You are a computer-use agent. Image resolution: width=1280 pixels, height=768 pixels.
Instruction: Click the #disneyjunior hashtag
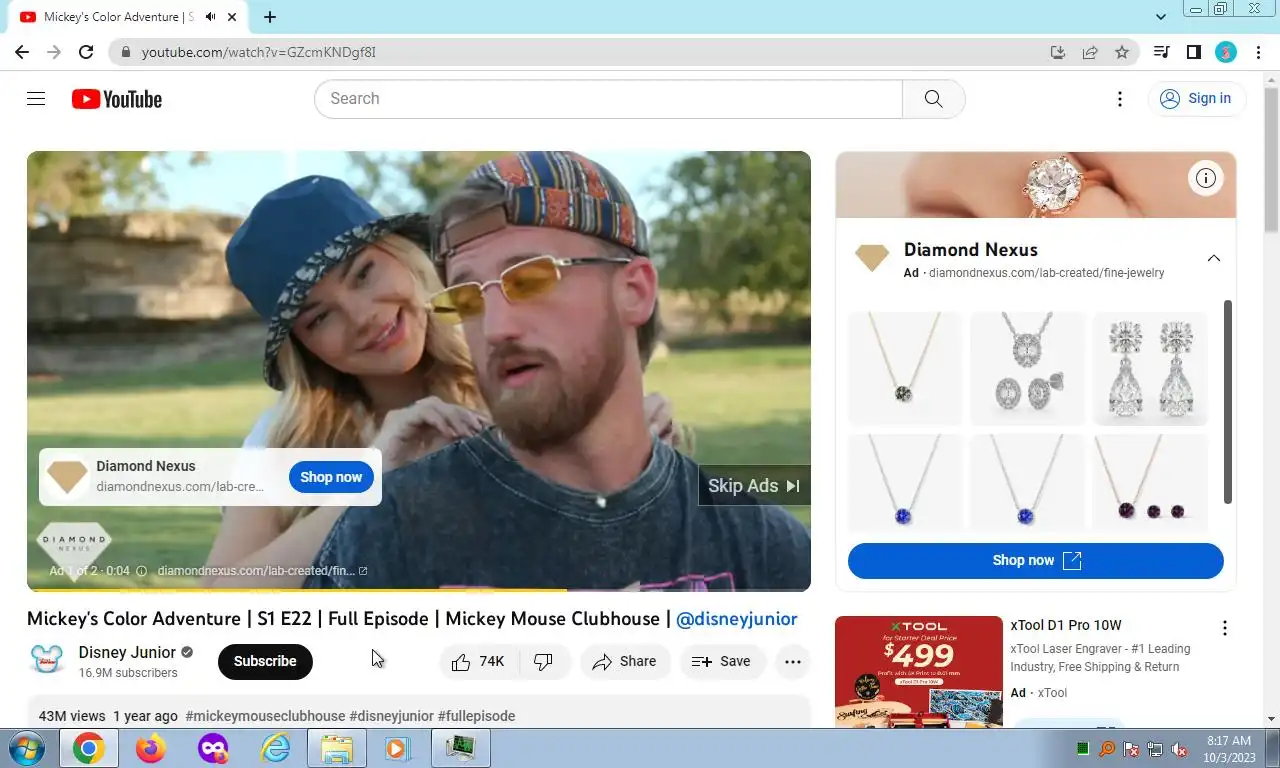click(x=391, y=716)
